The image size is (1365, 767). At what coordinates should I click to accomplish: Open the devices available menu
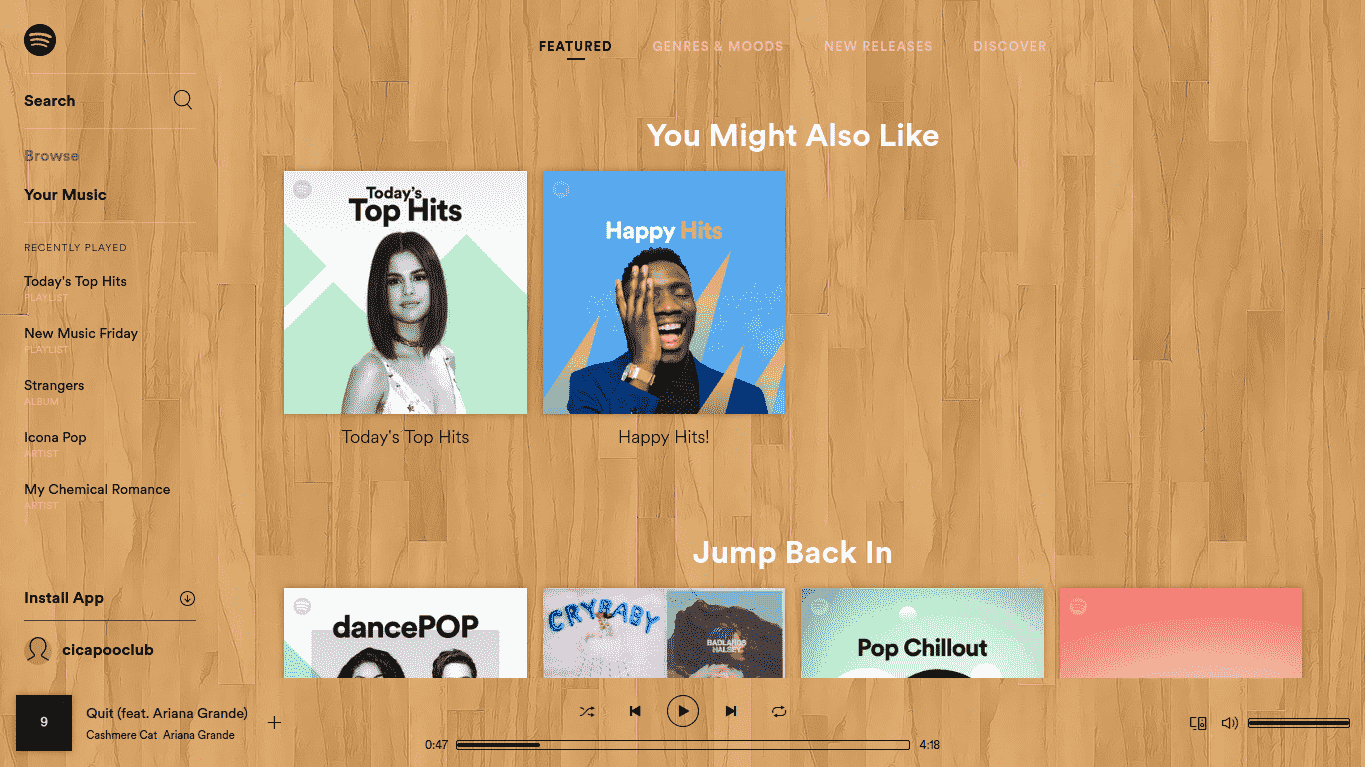pos(1196,723)
